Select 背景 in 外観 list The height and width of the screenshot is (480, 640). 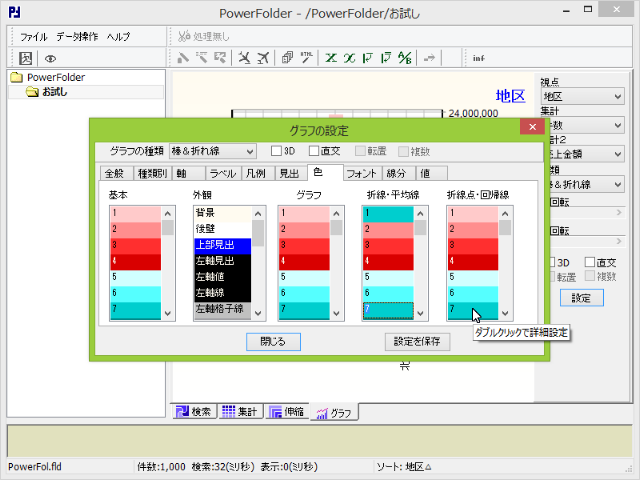(222, 213)
